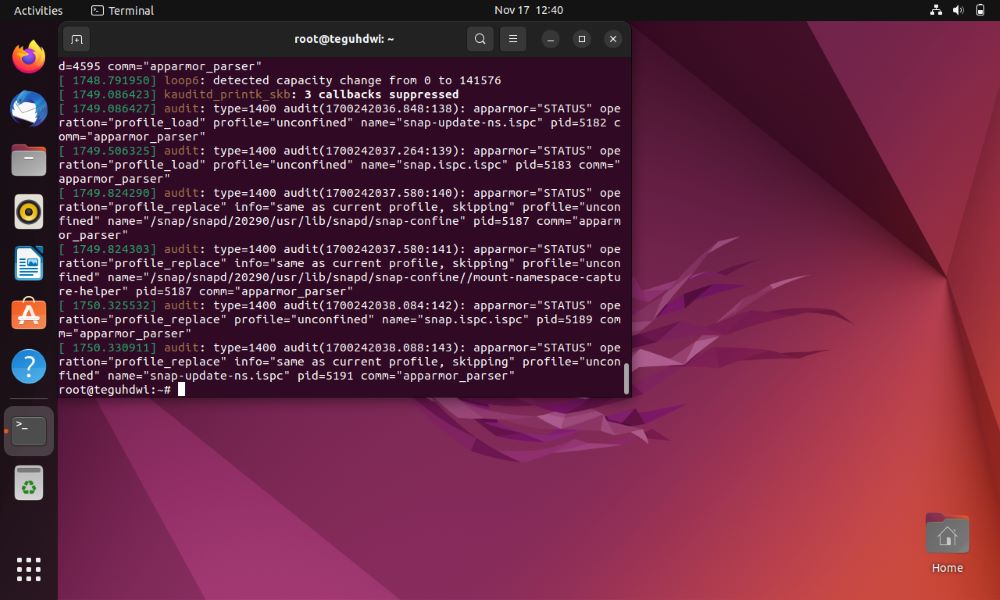
Task: Open the Files manager in dock
Action: tap(29, 160)
